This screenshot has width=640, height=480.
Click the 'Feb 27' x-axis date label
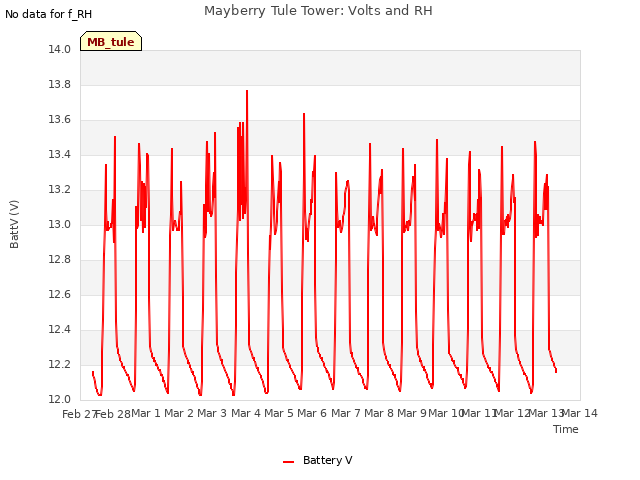79,414
